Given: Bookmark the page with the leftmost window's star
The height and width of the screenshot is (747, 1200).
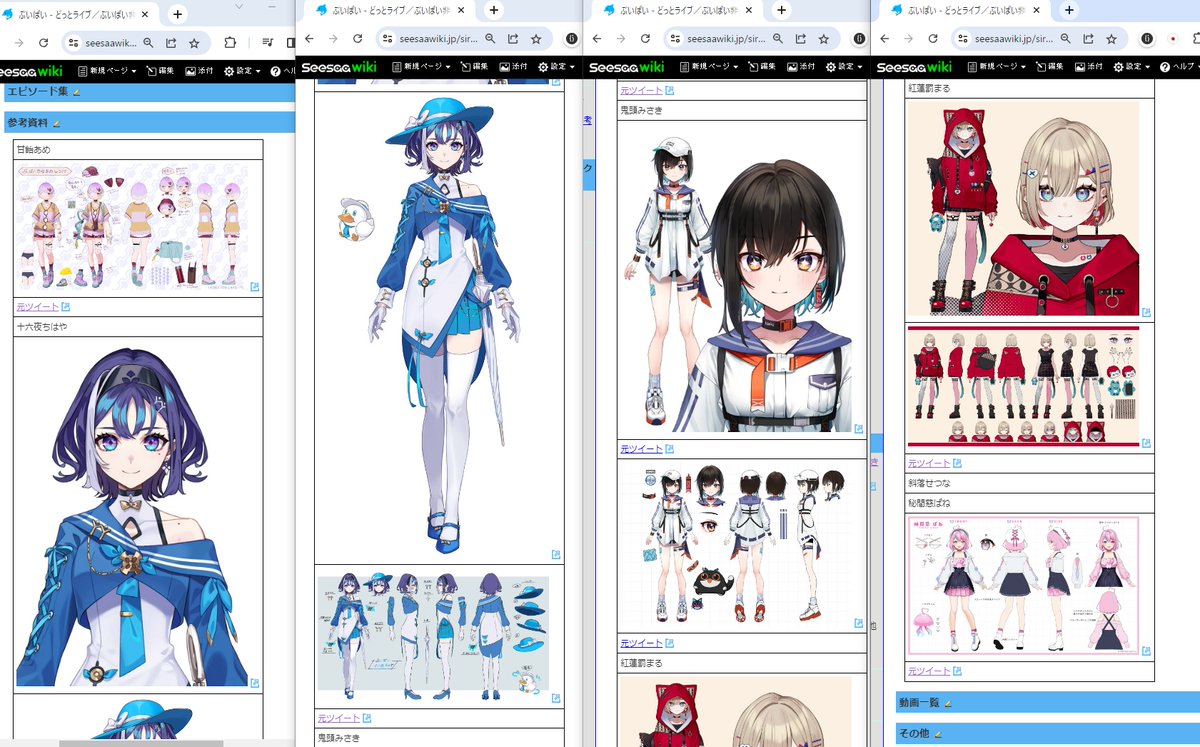Looking at the screenshot, I should [x=194, y=43].
